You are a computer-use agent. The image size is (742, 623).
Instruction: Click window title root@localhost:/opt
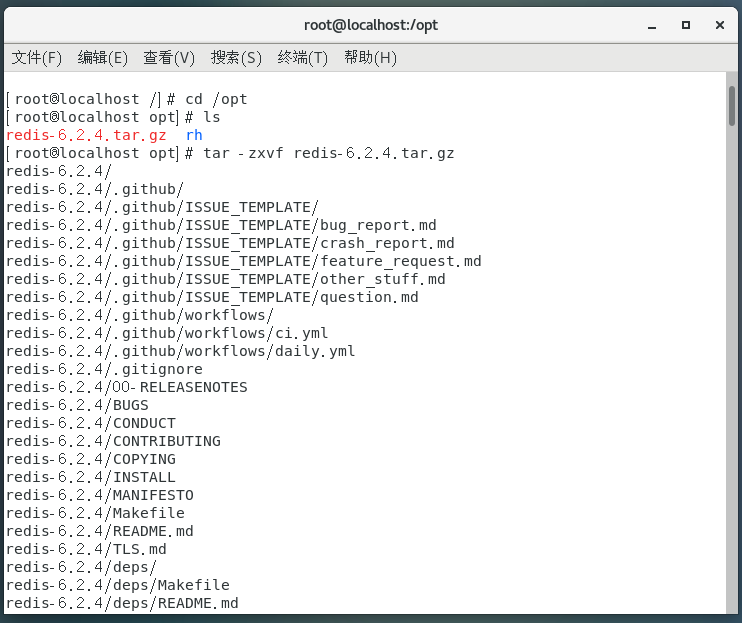coord(371,25)
